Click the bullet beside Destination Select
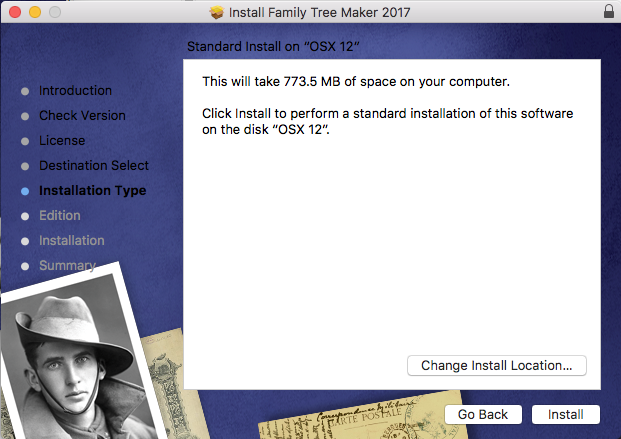The image size is (621, 439). point(25,166)
